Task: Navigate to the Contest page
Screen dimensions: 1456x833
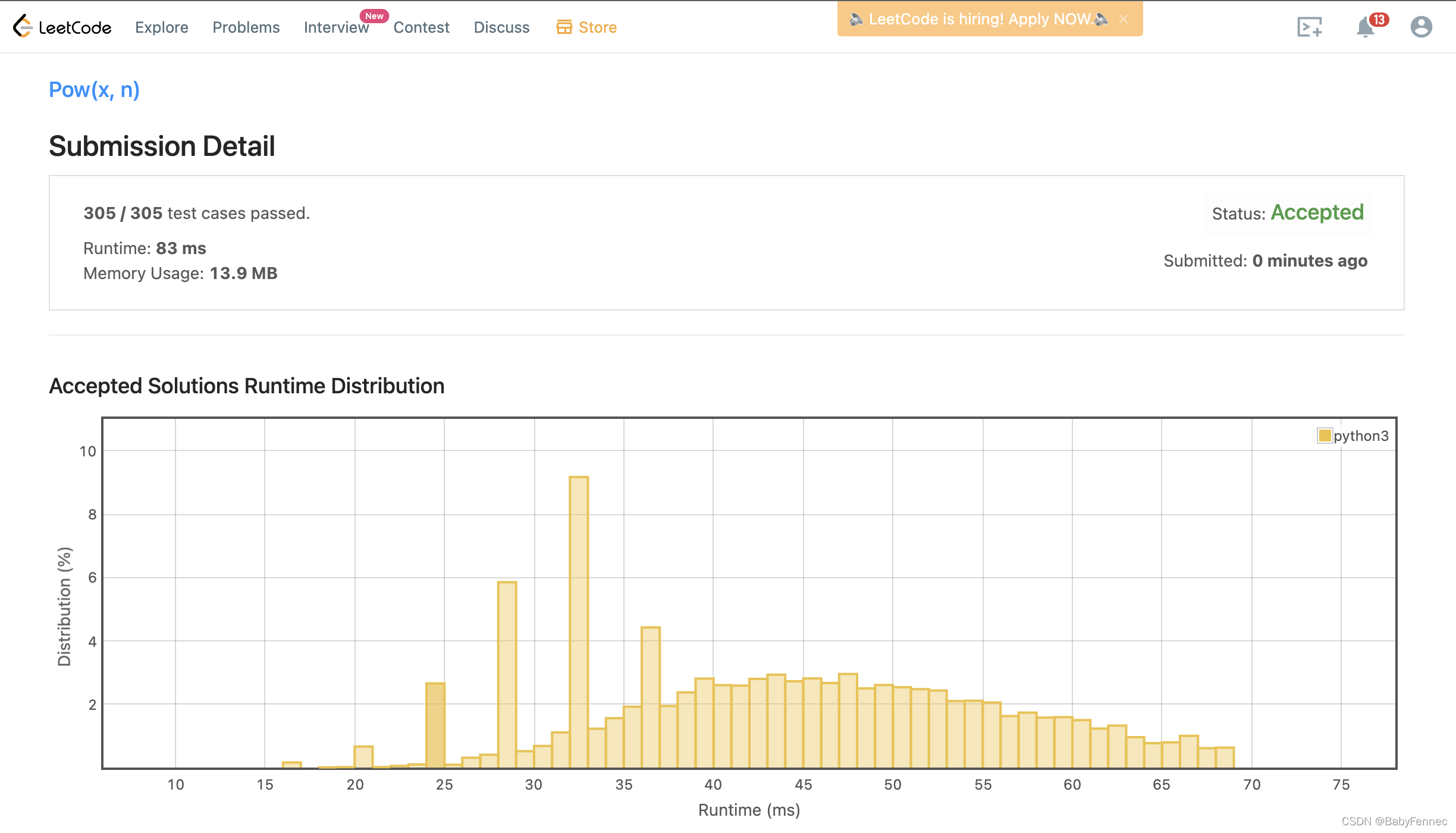Action: pos(421,27)
